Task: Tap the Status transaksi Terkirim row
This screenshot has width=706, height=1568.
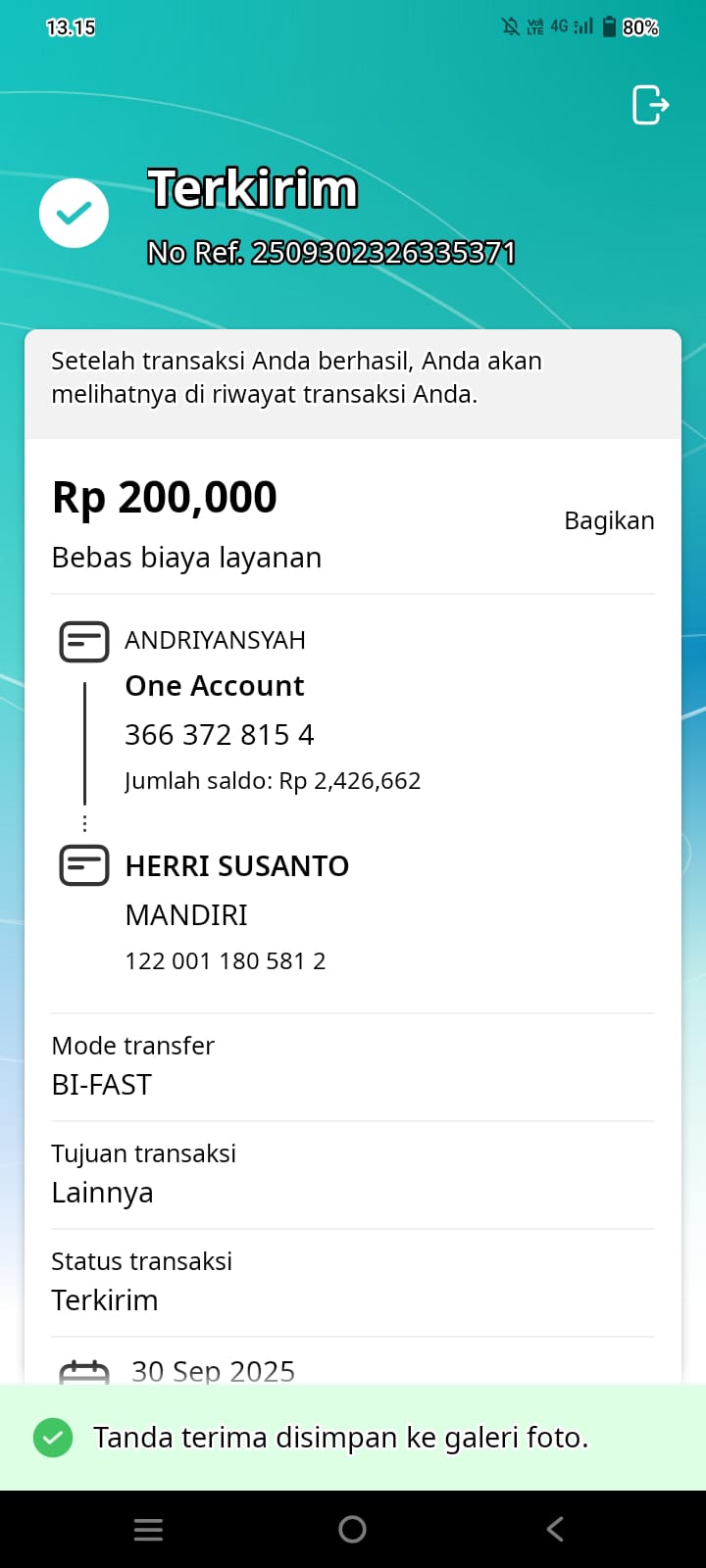Action: (353, 1282)
